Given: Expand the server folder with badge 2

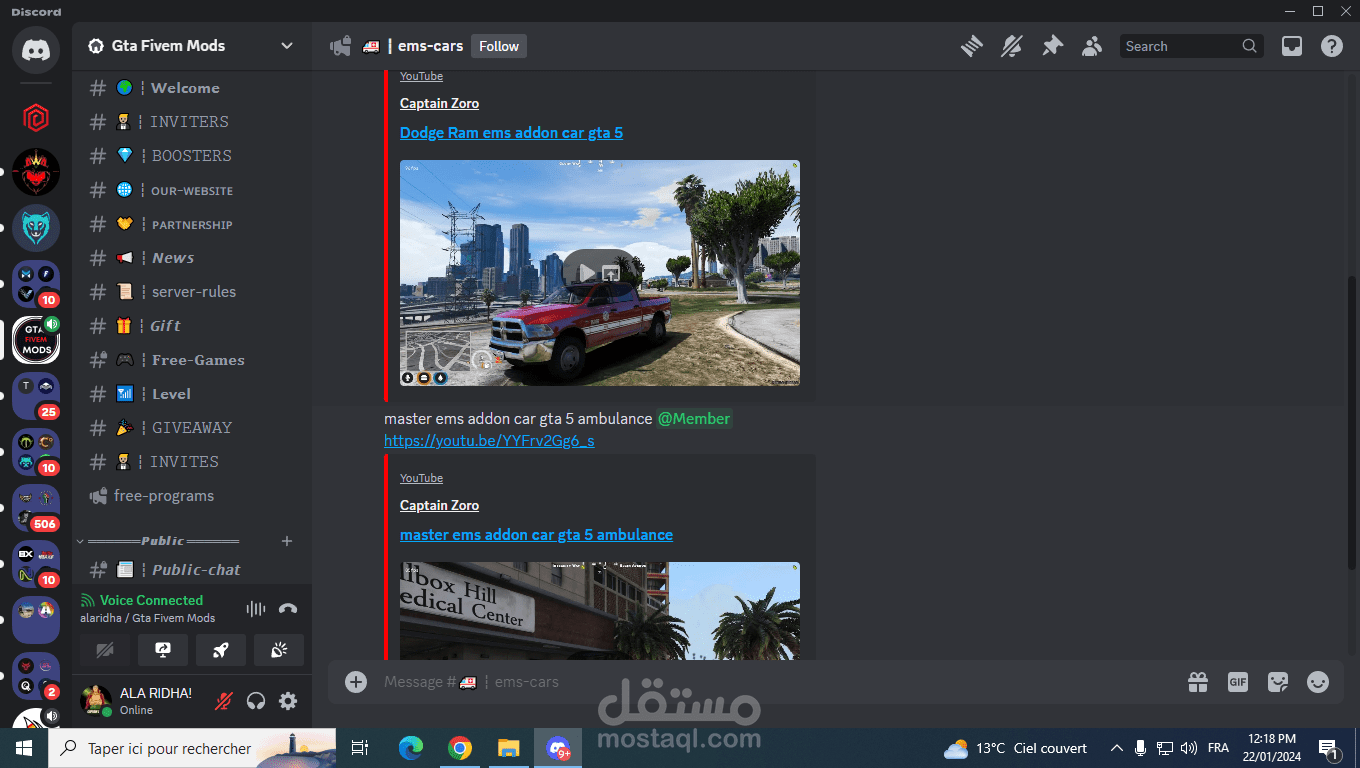Looking at the screenshot, I should click(x=36, y=676).
